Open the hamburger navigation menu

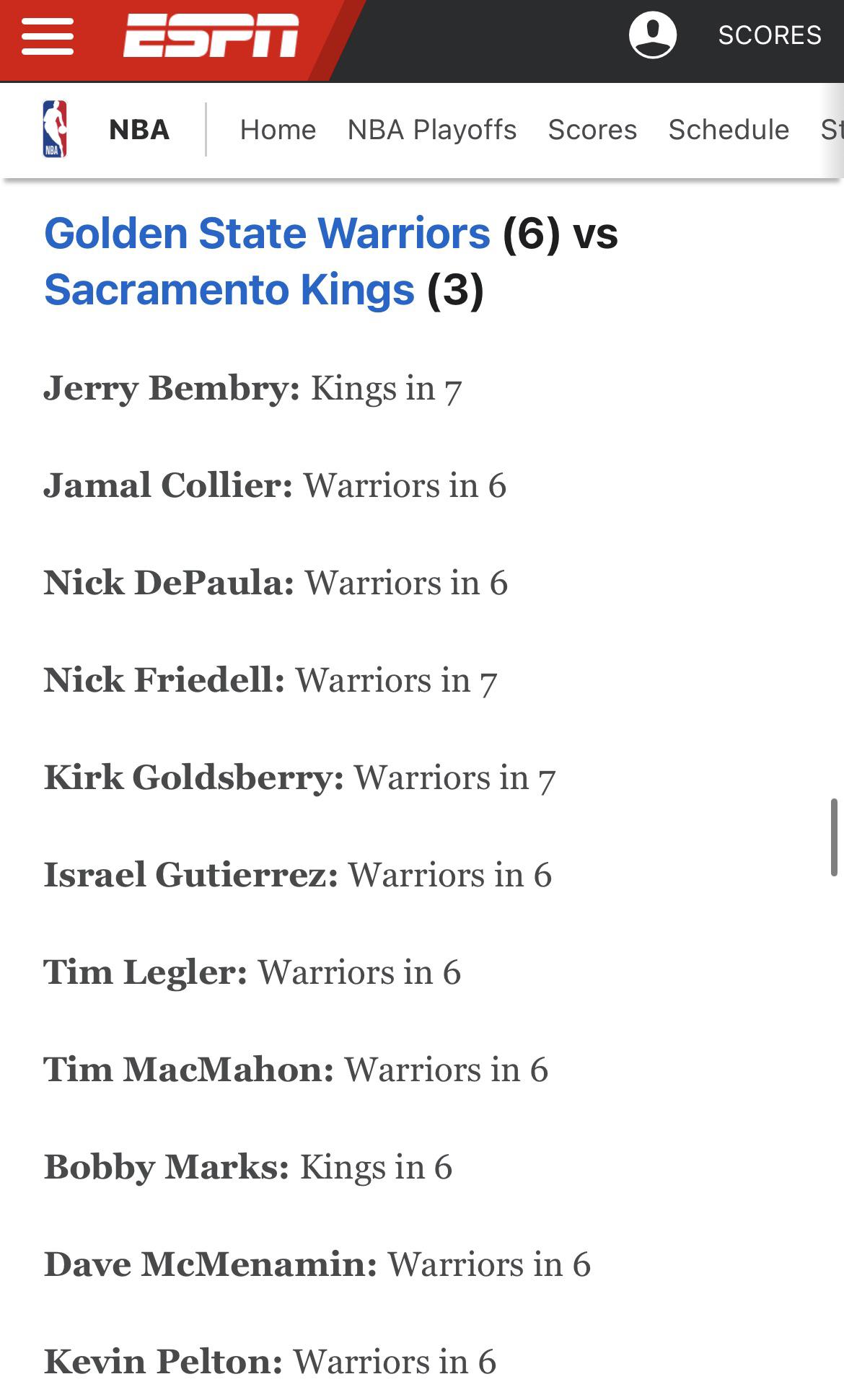coord(48,36)
